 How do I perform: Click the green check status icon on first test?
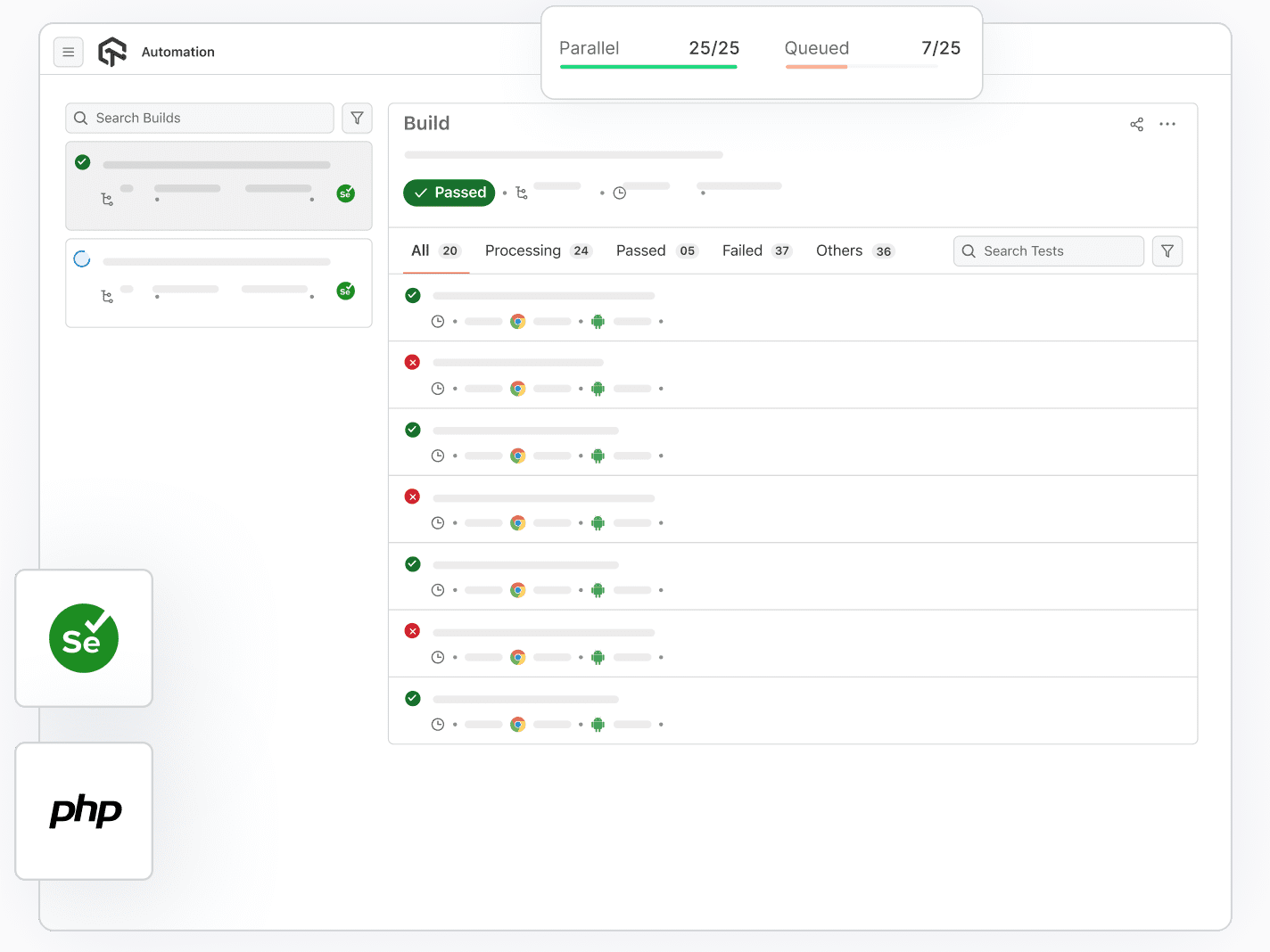click(x=412, y=295)
